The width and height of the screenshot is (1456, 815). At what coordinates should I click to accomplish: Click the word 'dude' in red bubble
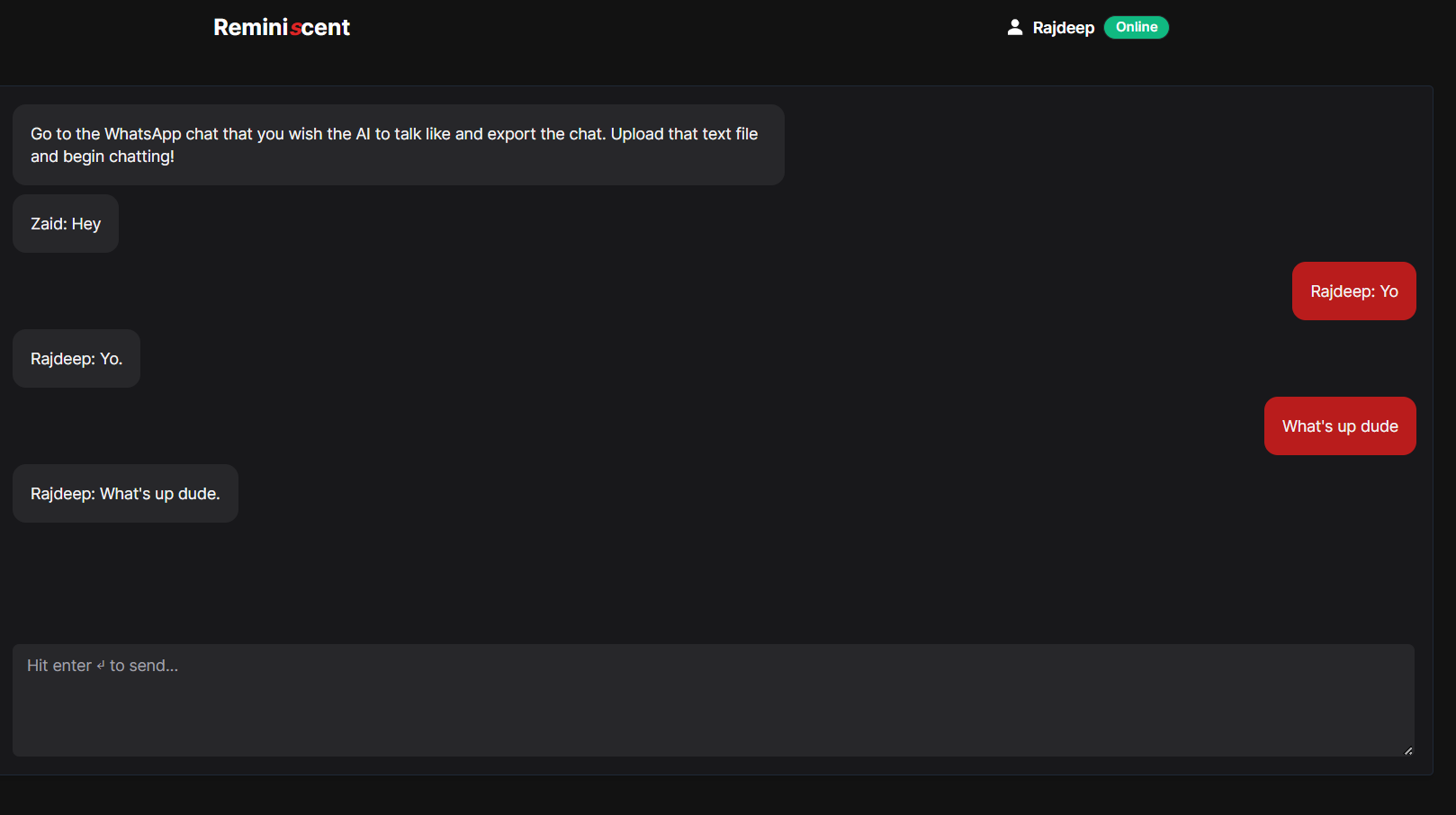point(1380,426)
